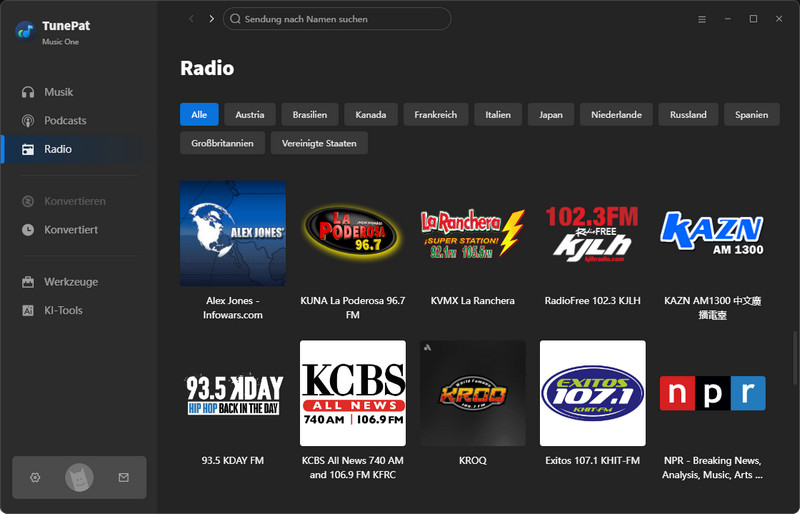Show Vereinigte Staaten radio stations
Viewport: 800px width, 514px height.
pos(319,143)
